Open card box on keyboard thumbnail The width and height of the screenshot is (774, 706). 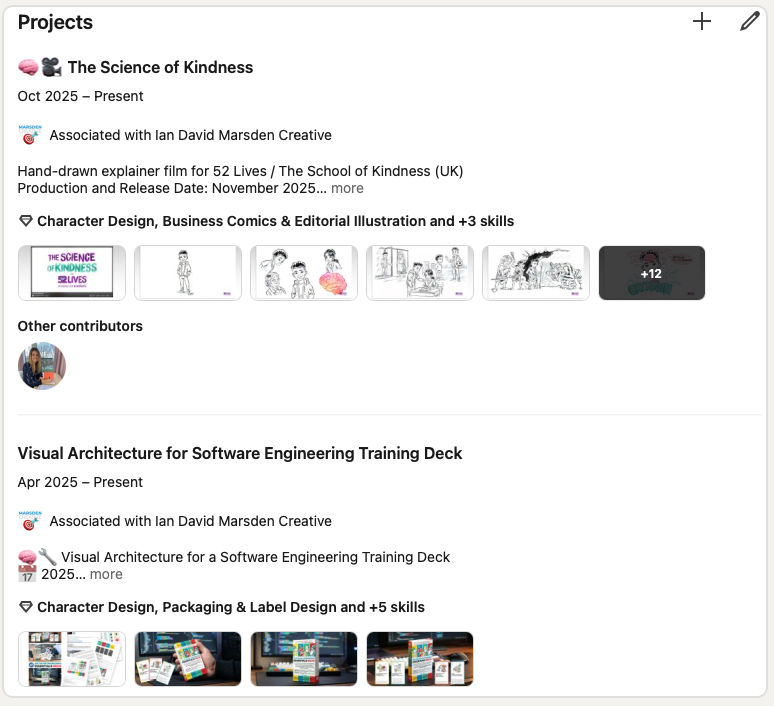click(304, 659)
